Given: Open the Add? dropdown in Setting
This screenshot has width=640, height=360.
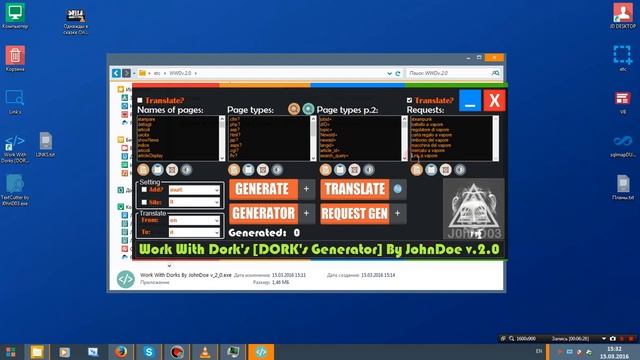Looking at the screenshot, I should pyautogui.click(x=217, y=190).
